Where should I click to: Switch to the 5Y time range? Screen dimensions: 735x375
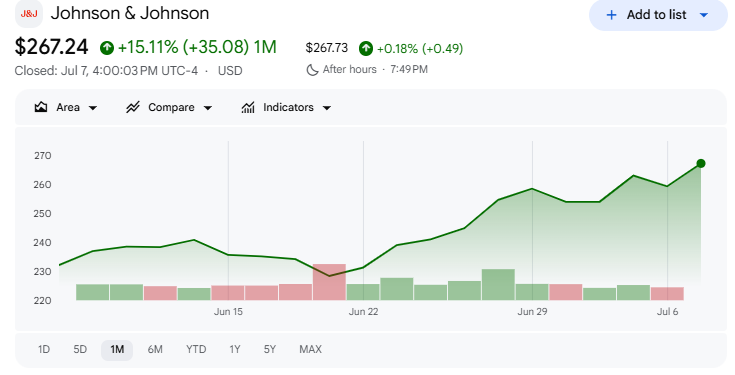pos(270,350)
